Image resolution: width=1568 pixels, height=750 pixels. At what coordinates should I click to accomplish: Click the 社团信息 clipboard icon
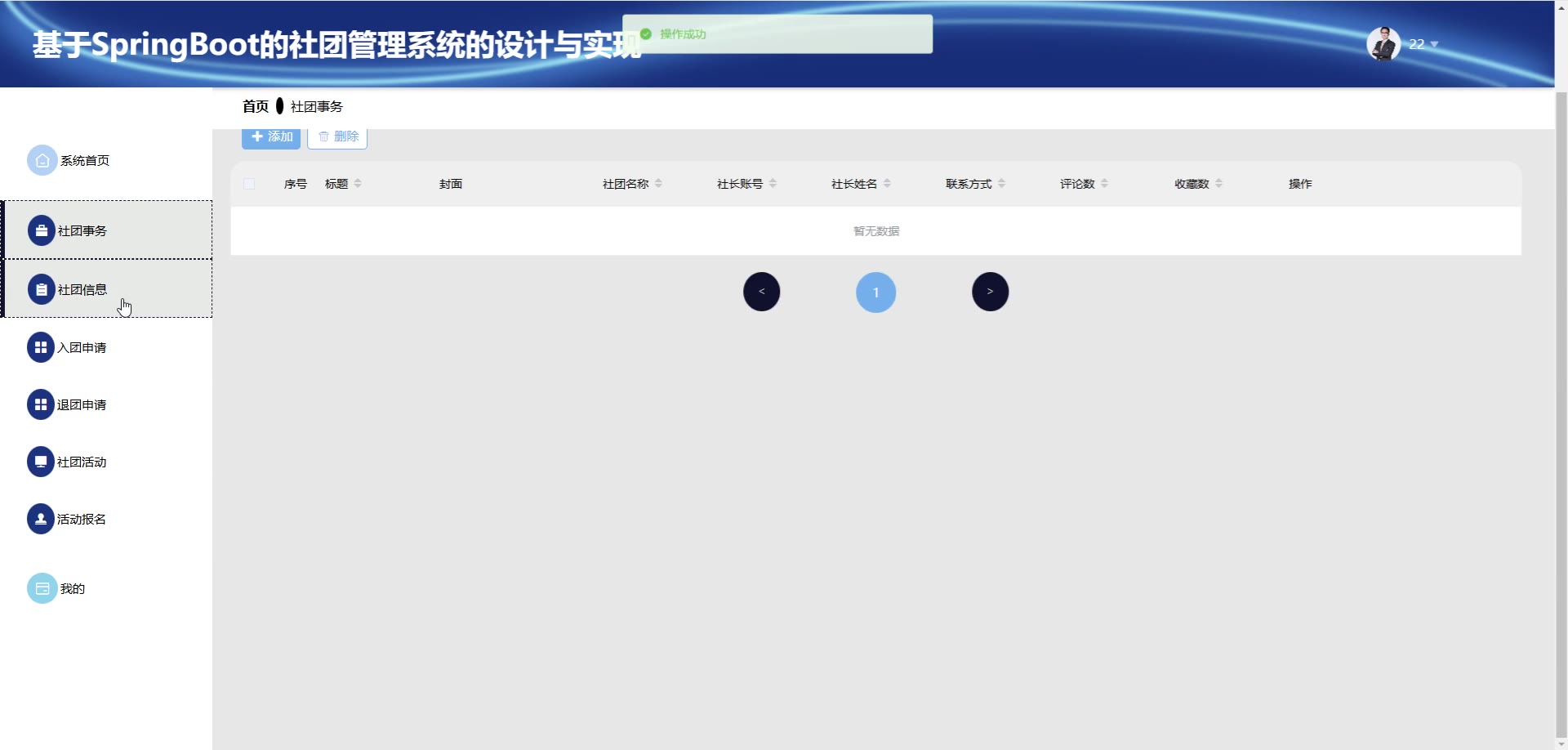pos(42,289)
